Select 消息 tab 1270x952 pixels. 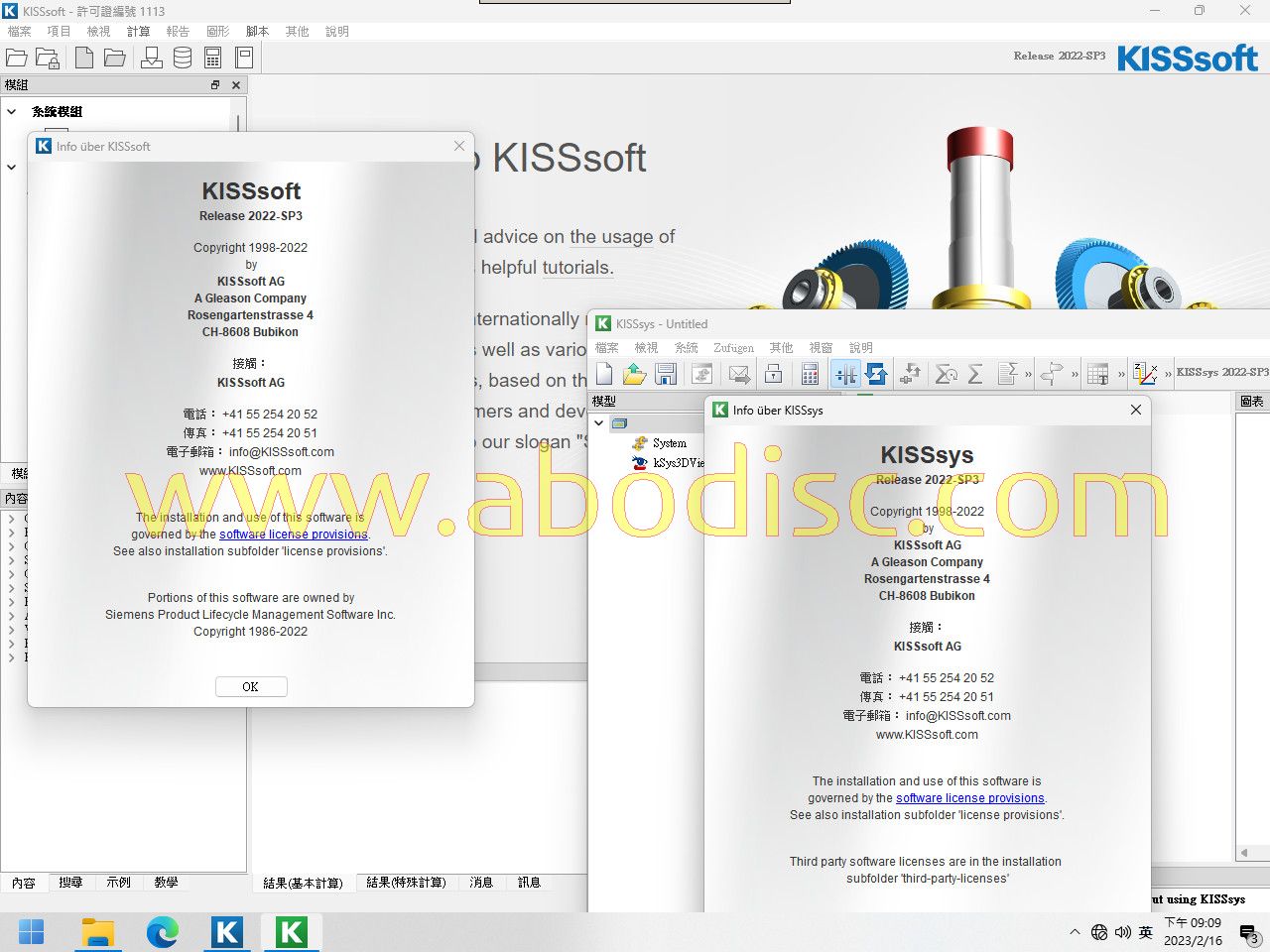481,883
